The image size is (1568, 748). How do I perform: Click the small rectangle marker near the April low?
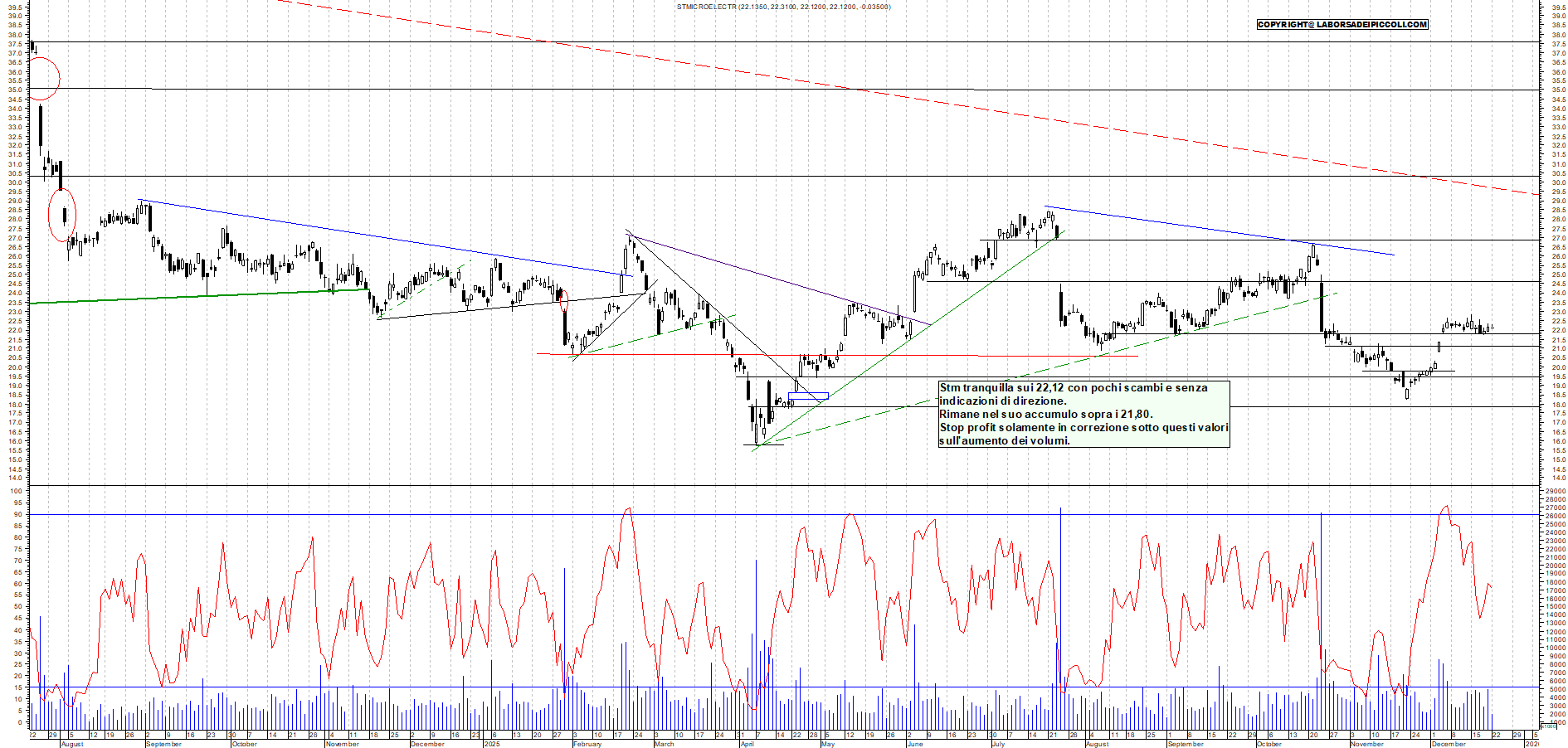coord(809,395)
